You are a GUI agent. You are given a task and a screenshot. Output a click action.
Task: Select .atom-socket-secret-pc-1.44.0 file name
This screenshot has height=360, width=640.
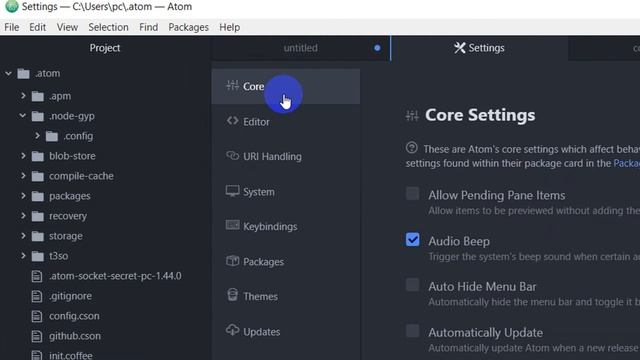pos(116,276)
